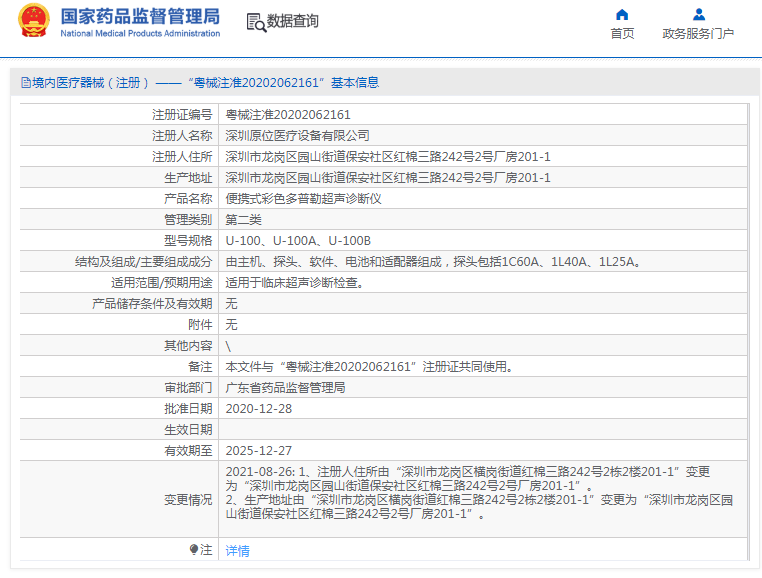Click the NMPA national emblem logo

tap(33, 21)
